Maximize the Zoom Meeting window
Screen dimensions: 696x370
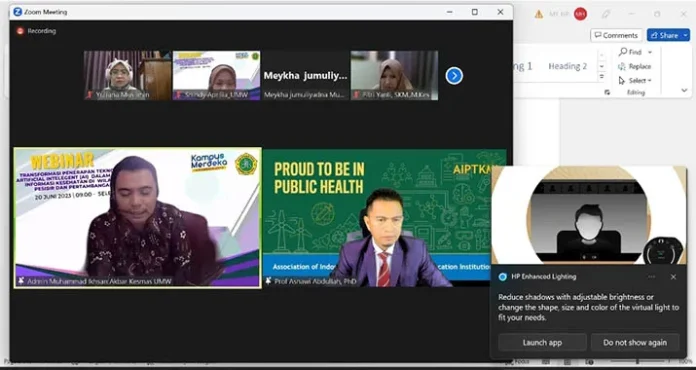pyautogui.click(x=475, y=12)
